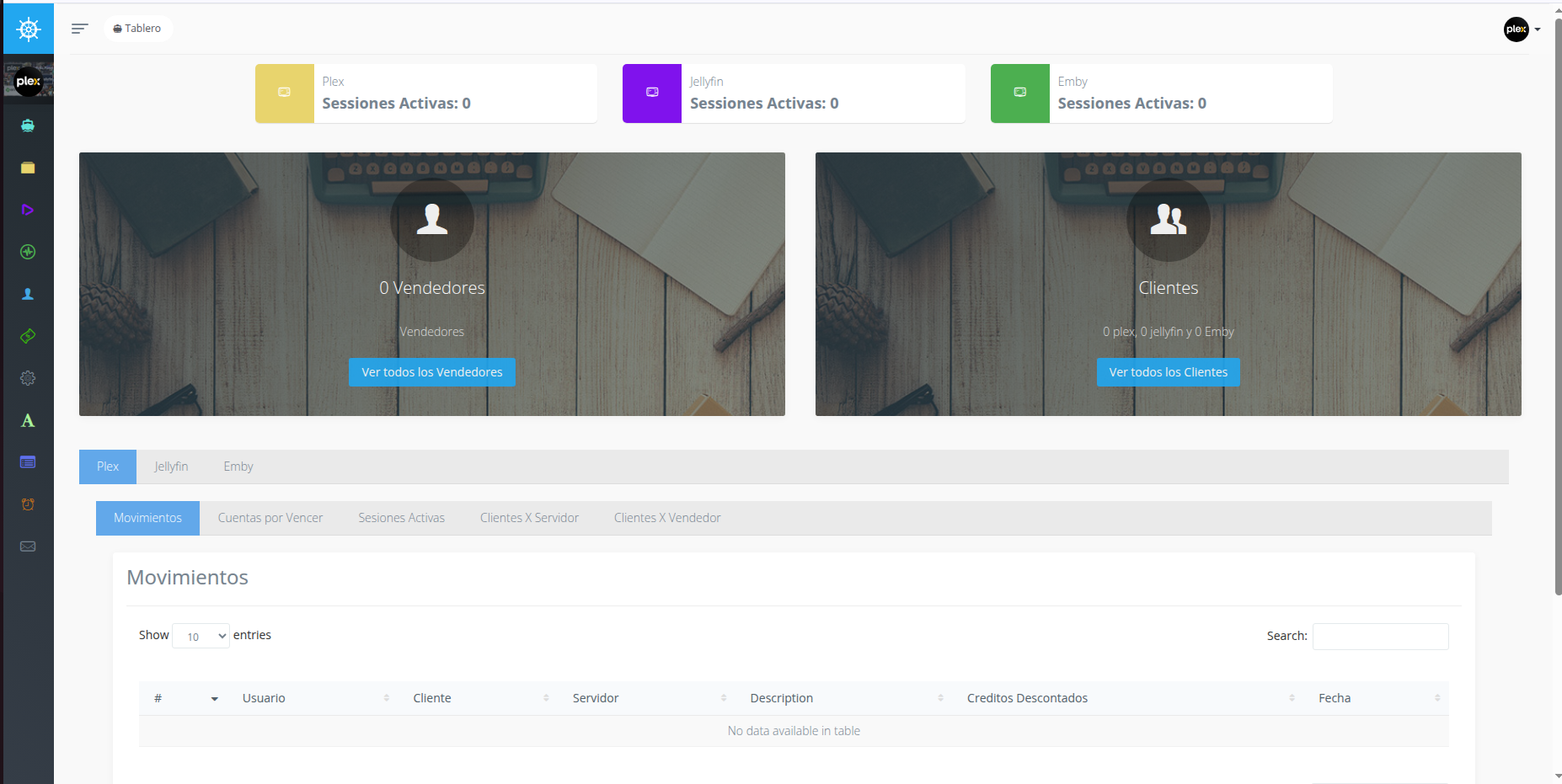Open the Show entries count dropdown

pos(201,636)
